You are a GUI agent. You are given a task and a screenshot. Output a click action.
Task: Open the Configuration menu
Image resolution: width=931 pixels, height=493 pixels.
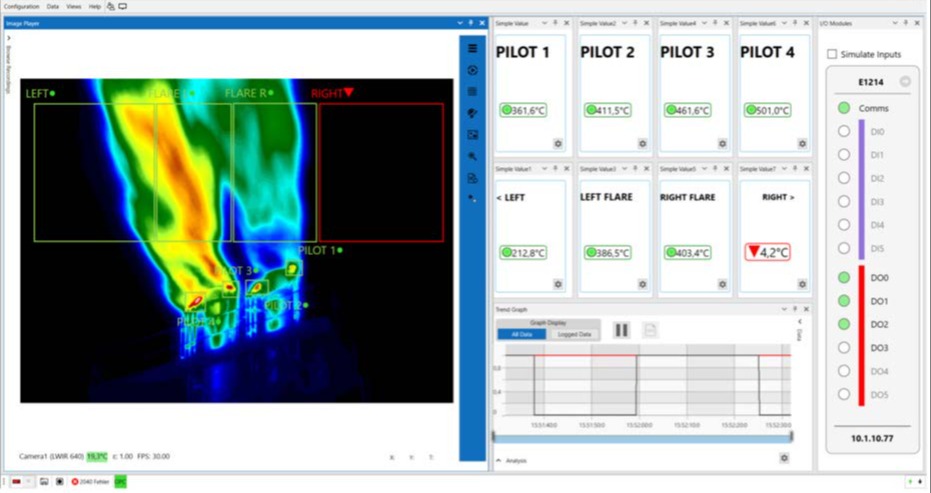pos(21,7)
